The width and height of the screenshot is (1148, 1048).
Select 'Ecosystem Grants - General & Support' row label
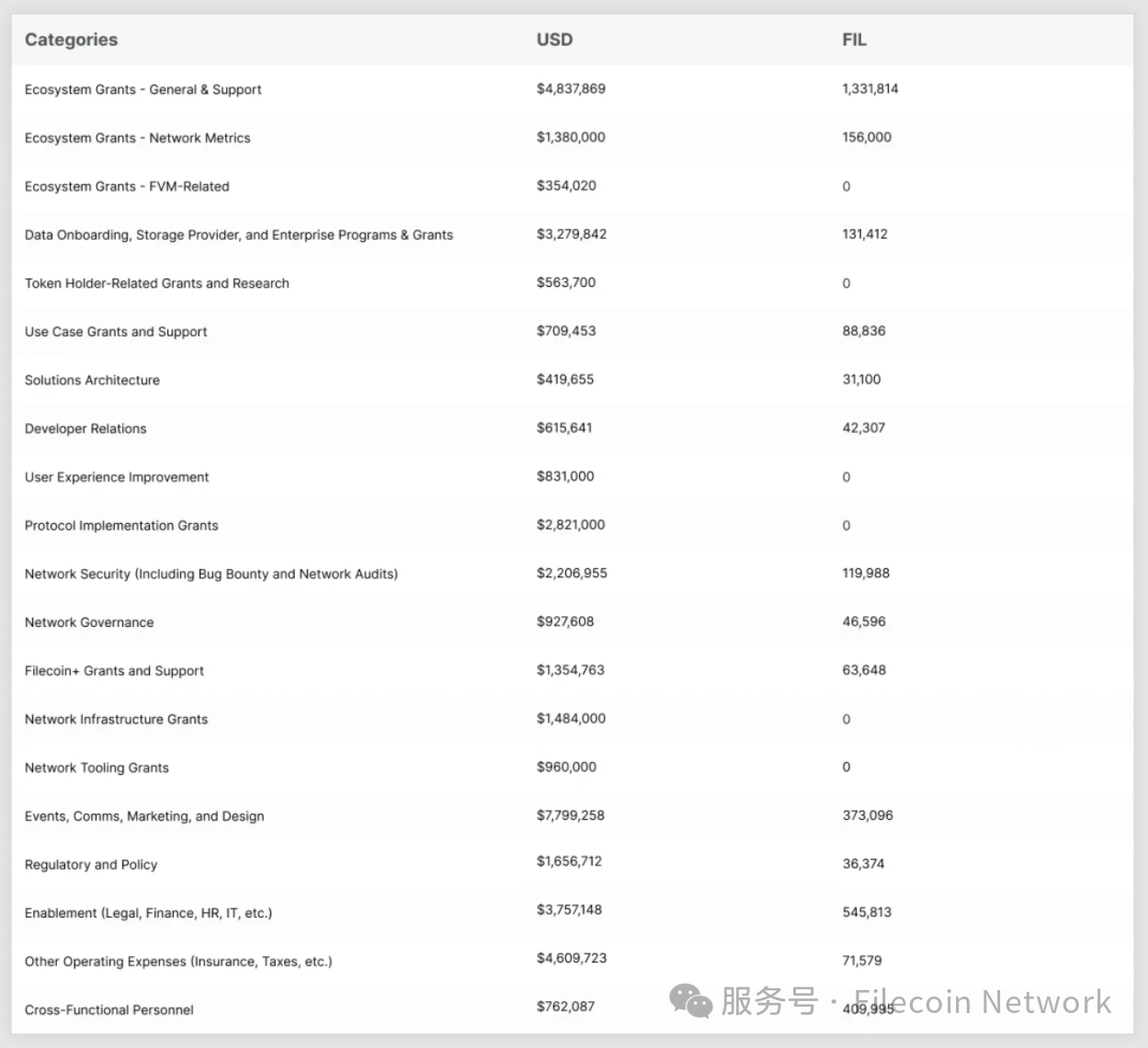[142, 89]
